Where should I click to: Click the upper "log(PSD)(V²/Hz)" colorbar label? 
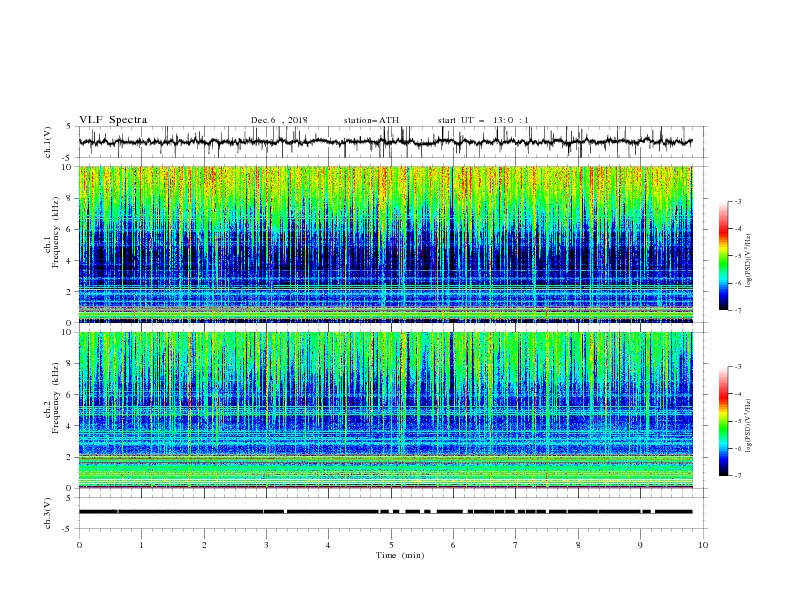[749, 261]
